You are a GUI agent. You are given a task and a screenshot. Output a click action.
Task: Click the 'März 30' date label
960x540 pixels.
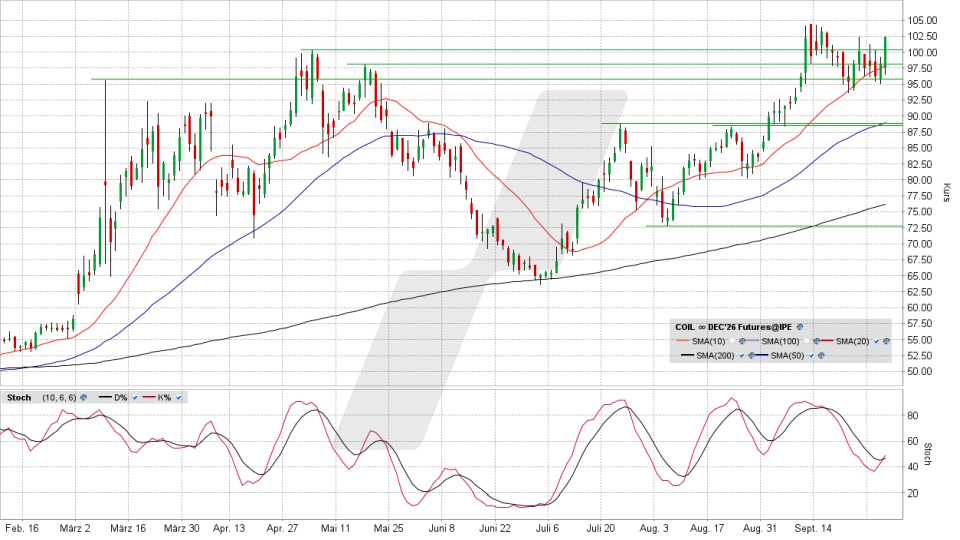pyautogui.click(x=182, y=528)
